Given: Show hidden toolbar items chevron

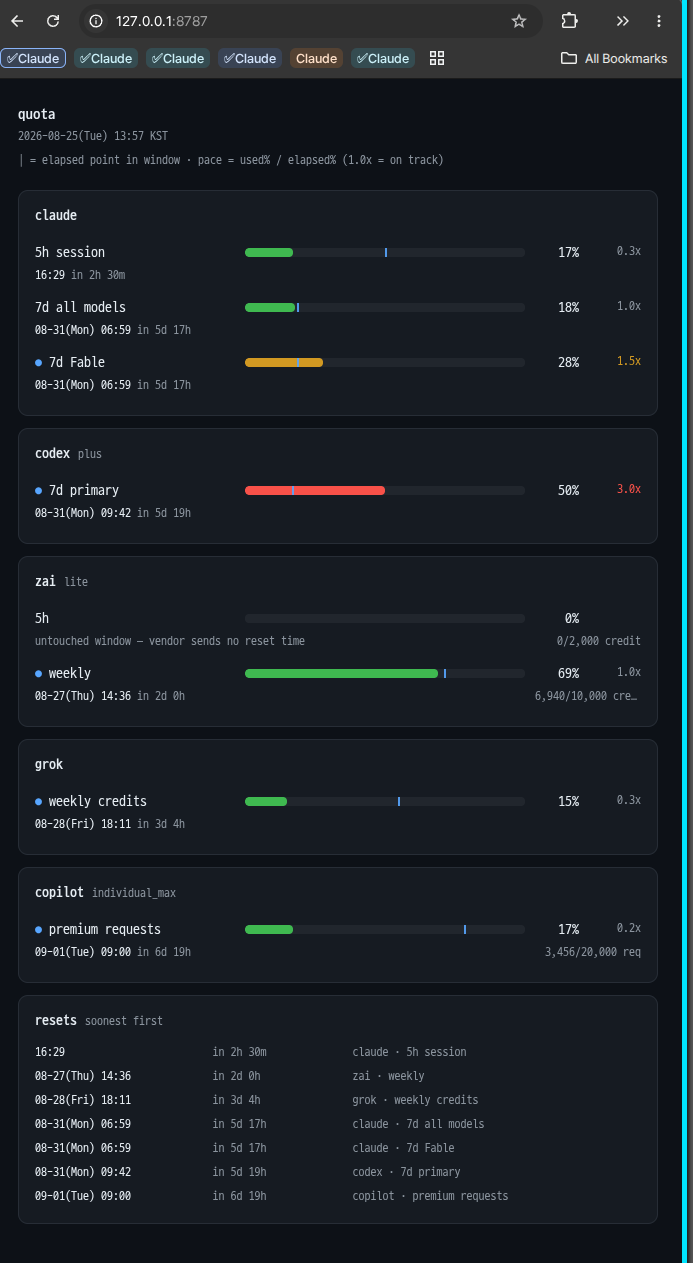Looking at the screenshot, I should pos(623,21).
